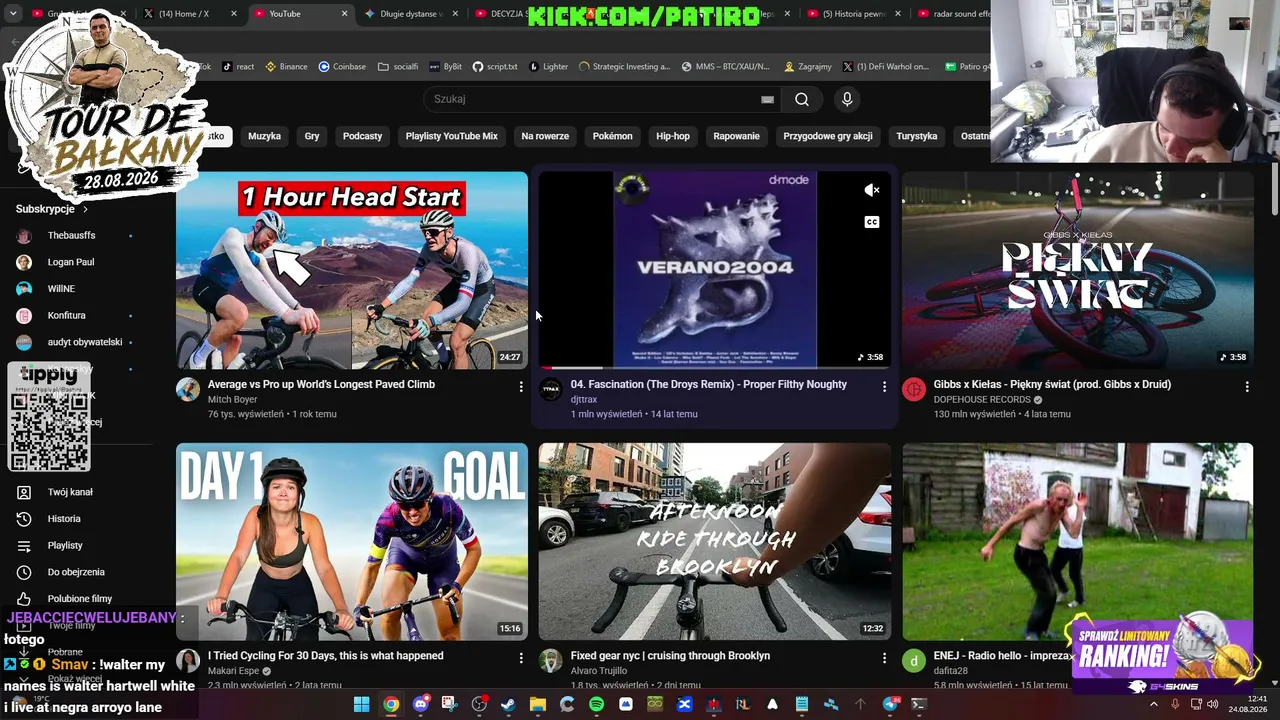Open Playlisty icon in sidebar
1280x720 pixels.
[x=24, y=545]
